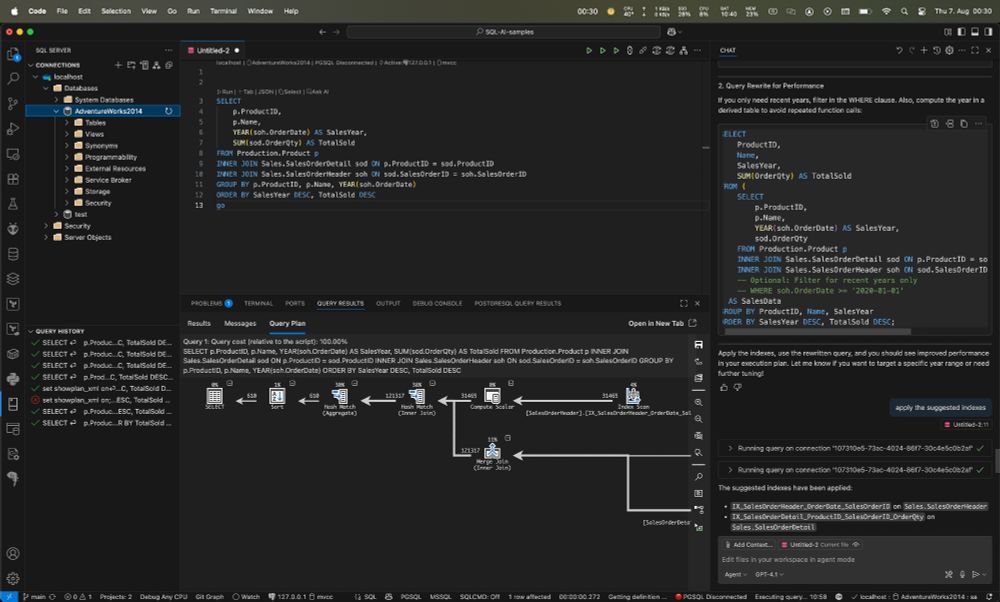Open the plan properties pane icon
Viewport: 1000px width, 602px height.
[698, 493]
